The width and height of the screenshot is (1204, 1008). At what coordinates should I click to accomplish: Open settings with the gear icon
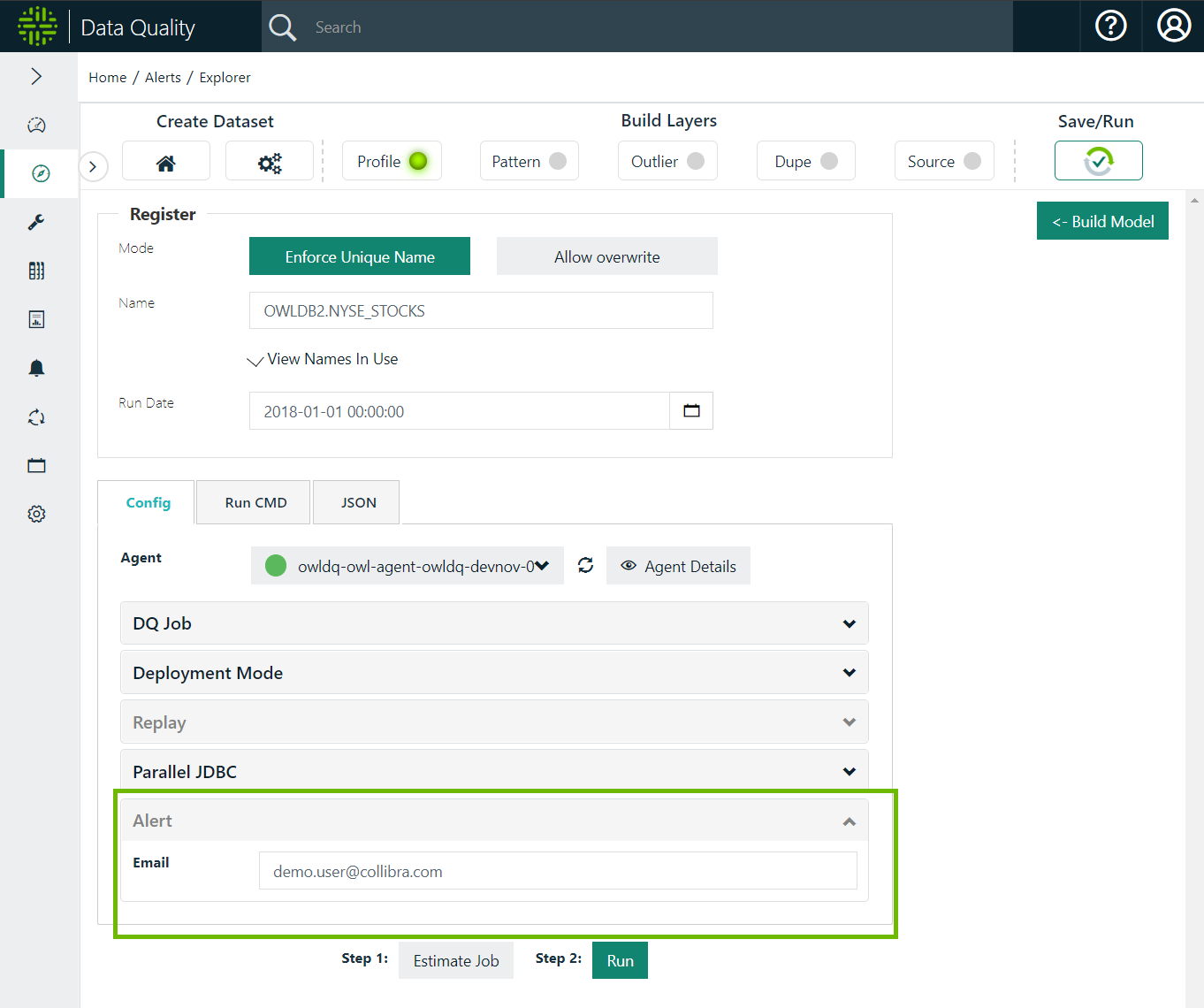point(36,514)
